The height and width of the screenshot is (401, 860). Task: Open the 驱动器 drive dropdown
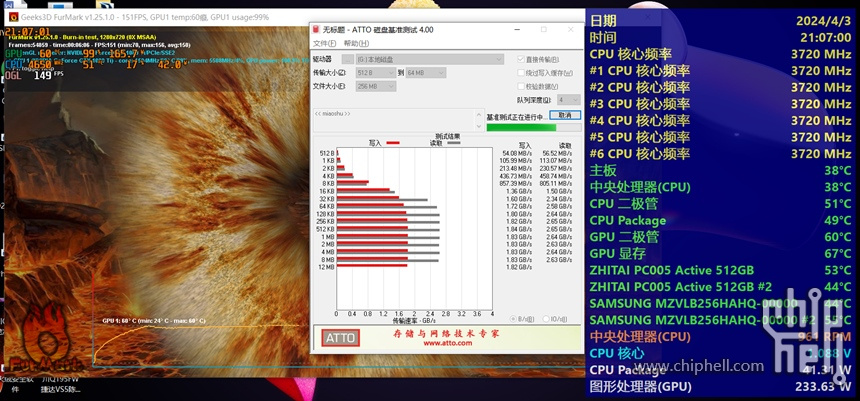(429, 59)
